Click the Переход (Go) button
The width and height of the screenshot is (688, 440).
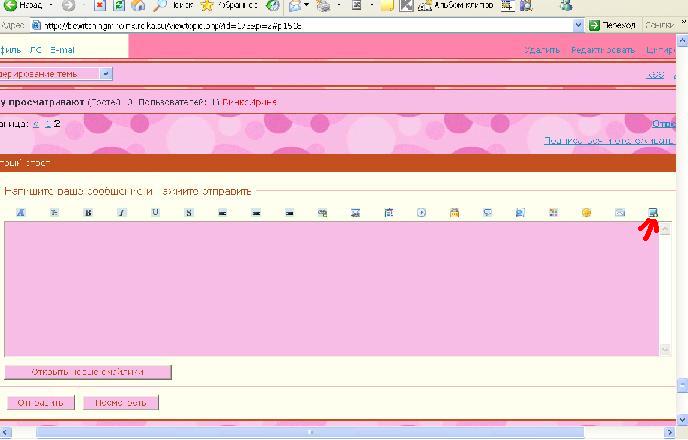[613, 25]
